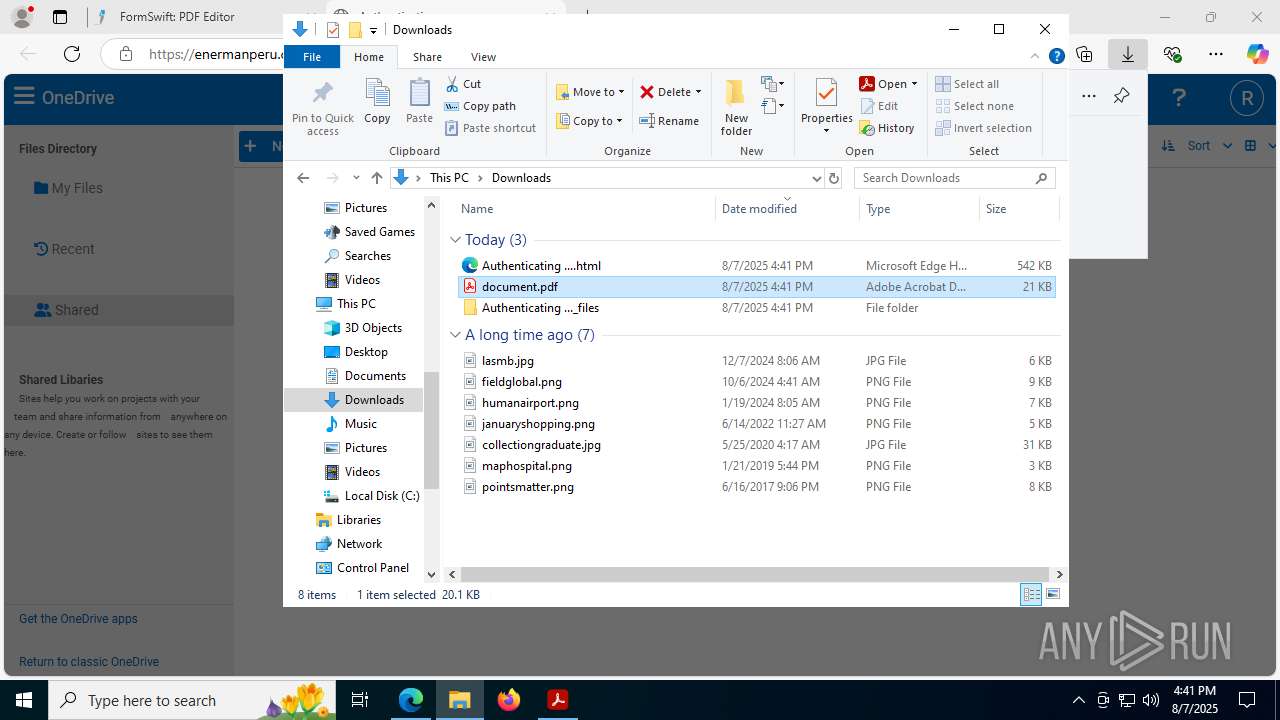
Task: Select the lasmb.jpg file
Action: tap(756, 361)
